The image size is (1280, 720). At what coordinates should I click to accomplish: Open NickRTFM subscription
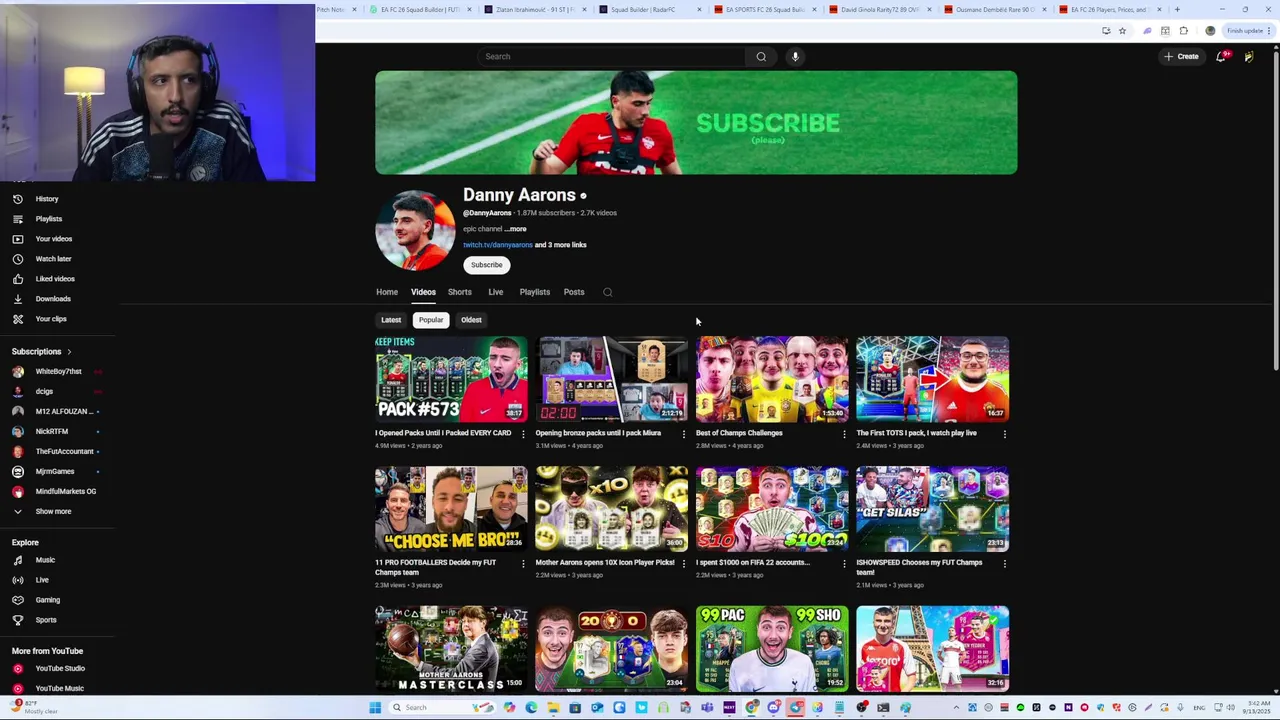pos(52,432)
